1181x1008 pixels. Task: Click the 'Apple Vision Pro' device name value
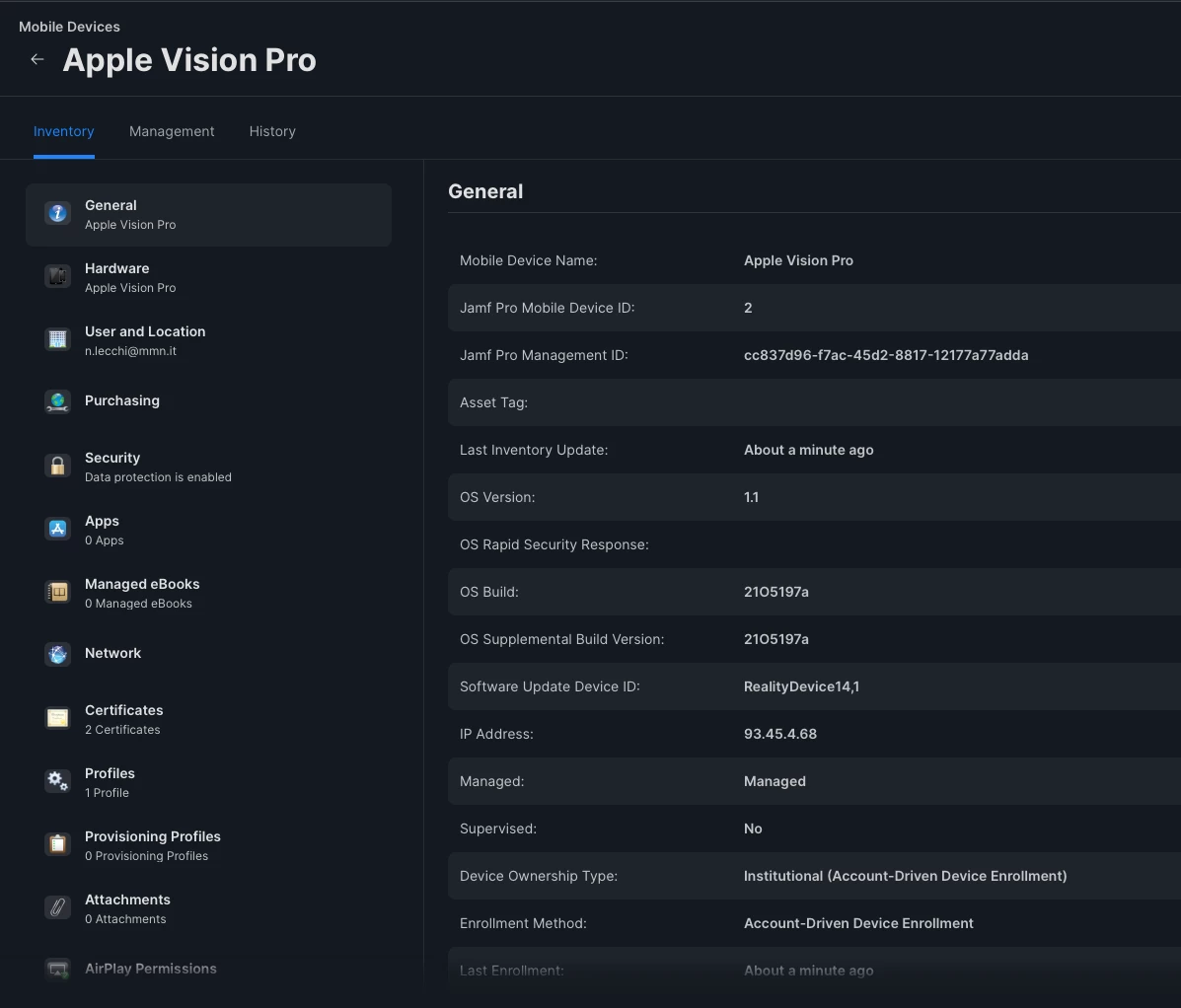coord(798,260)
